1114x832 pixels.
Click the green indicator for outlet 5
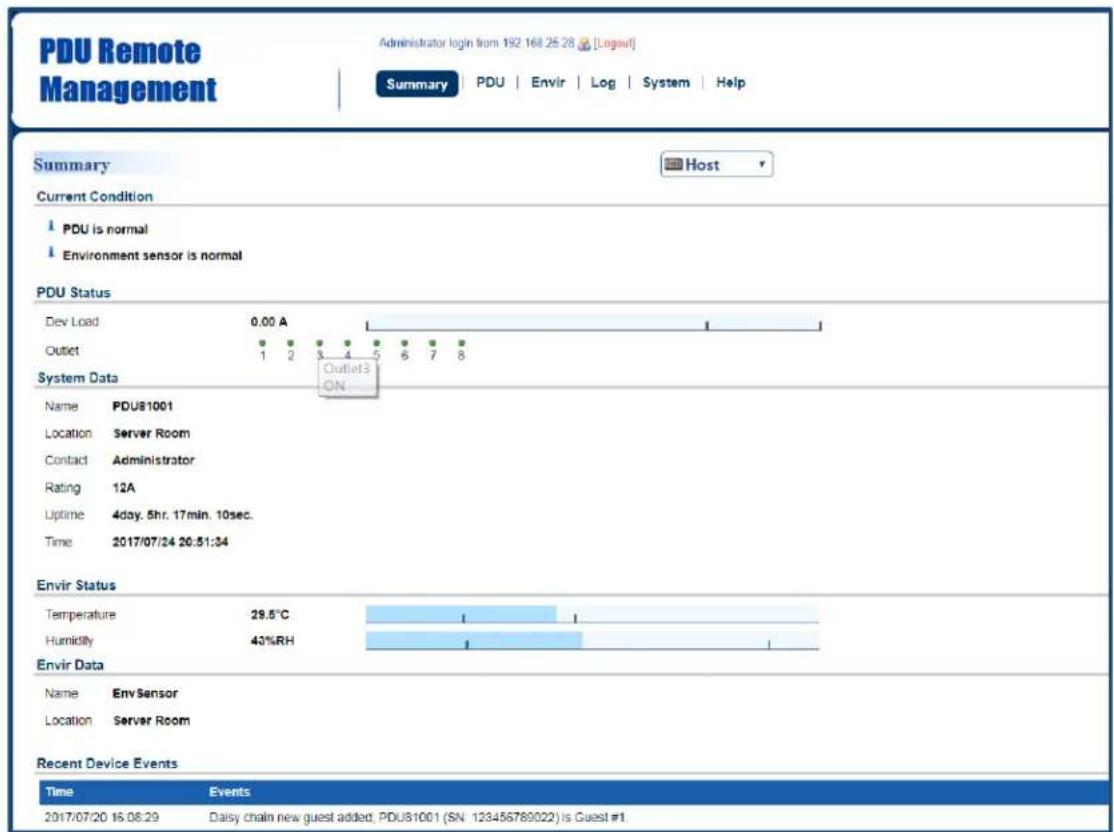[x=377, y=342]
